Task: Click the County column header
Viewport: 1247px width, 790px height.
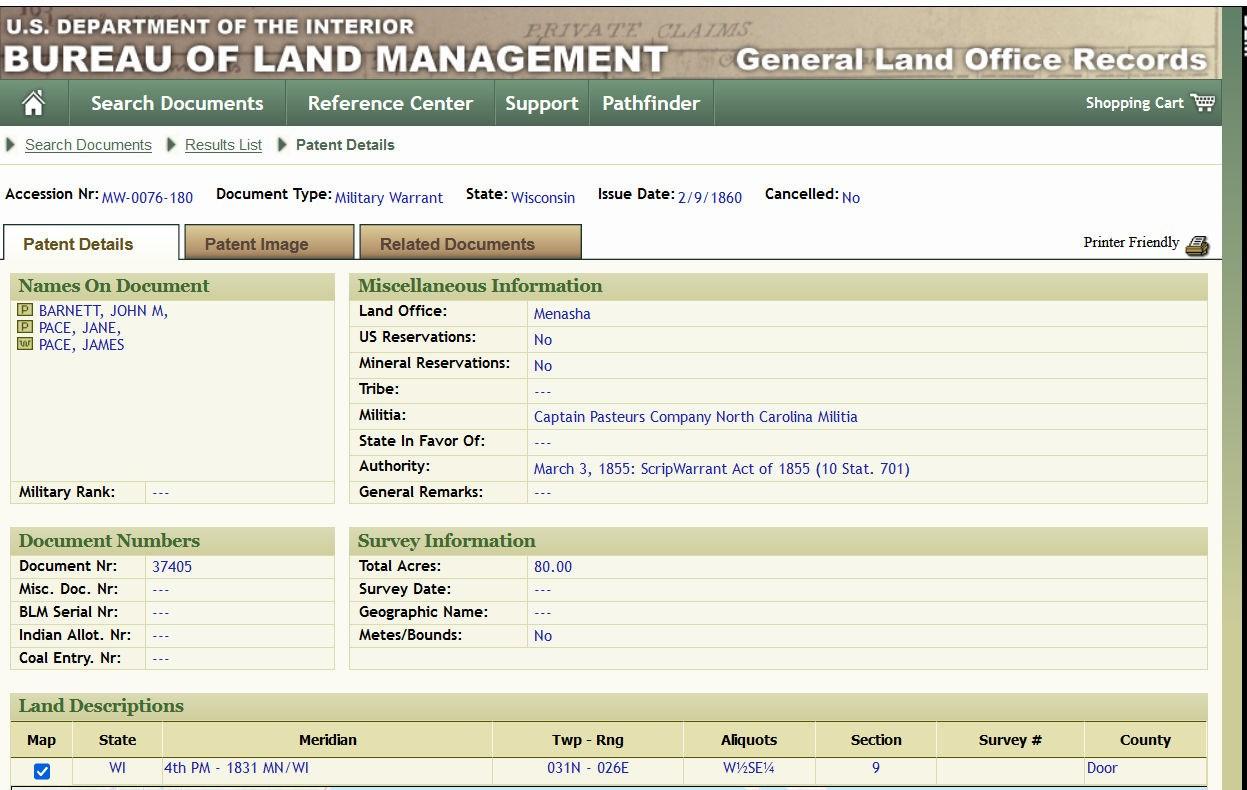Action: coord(1145,740)
